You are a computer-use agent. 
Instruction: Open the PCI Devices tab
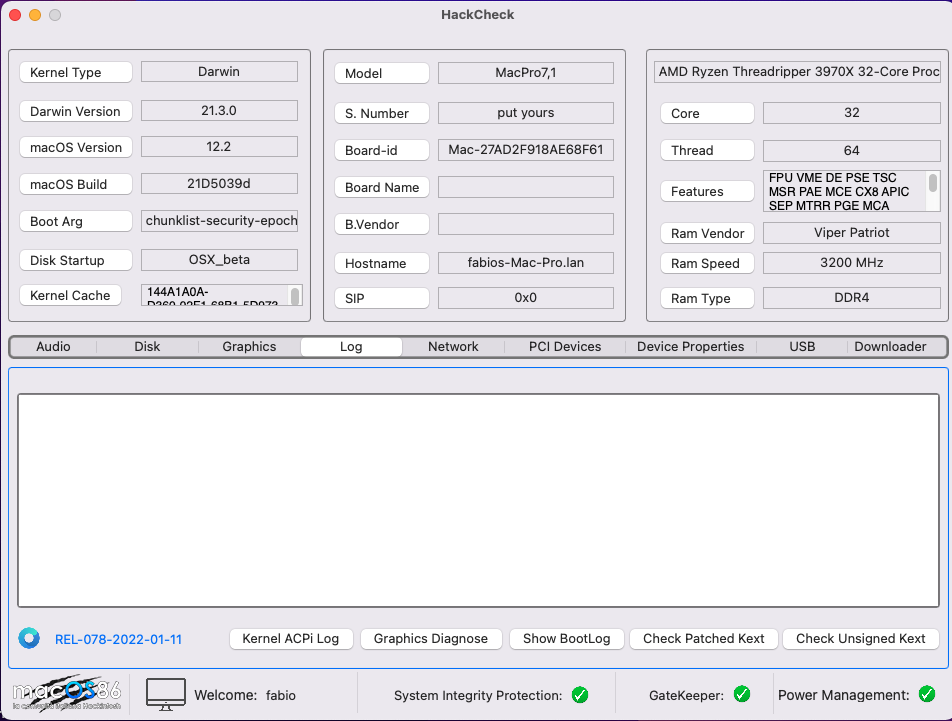coord(565,347)
